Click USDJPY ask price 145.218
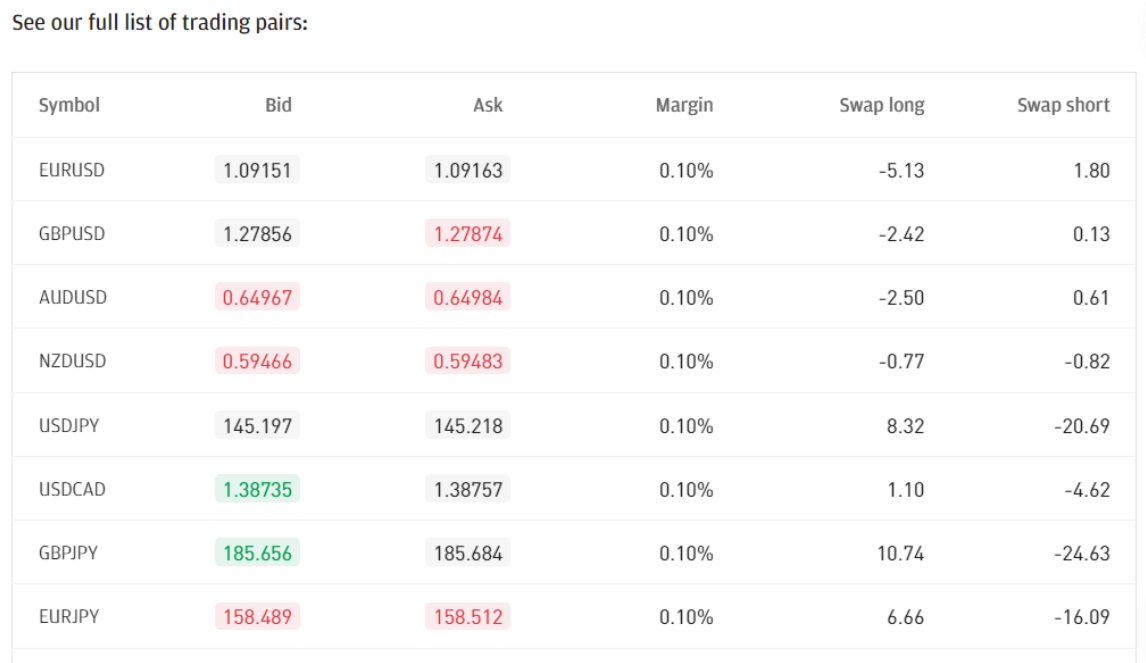The image size is (1146, 663). click(x=468, y=425)
